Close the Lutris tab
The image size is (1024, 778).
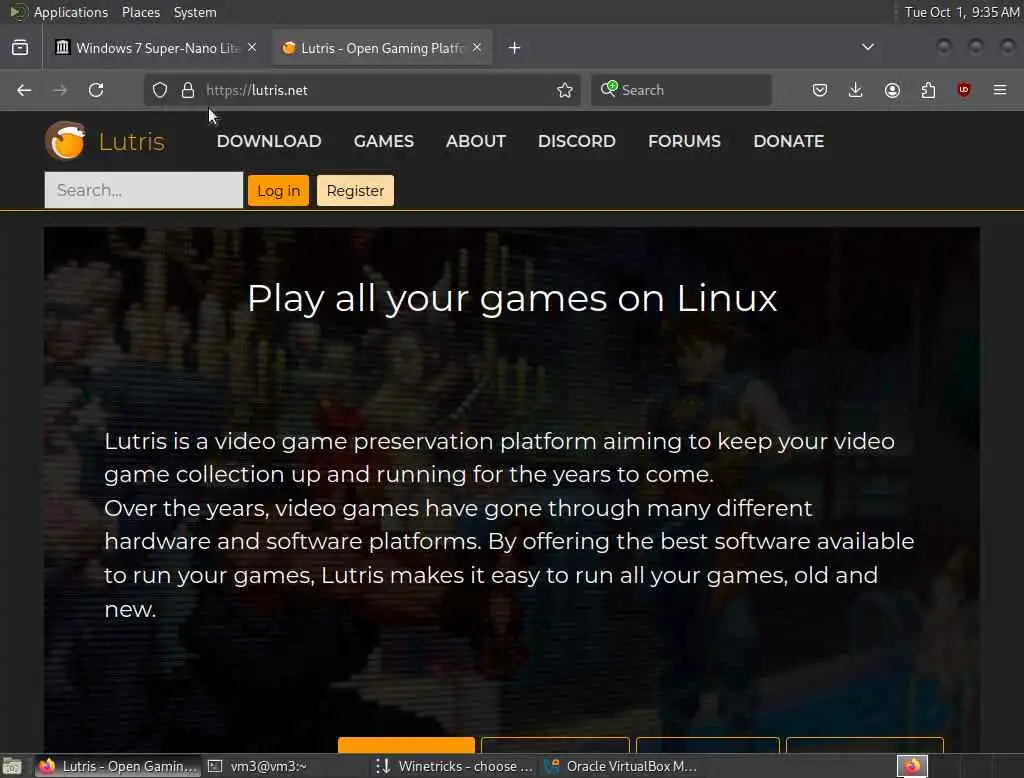[477, 47]
